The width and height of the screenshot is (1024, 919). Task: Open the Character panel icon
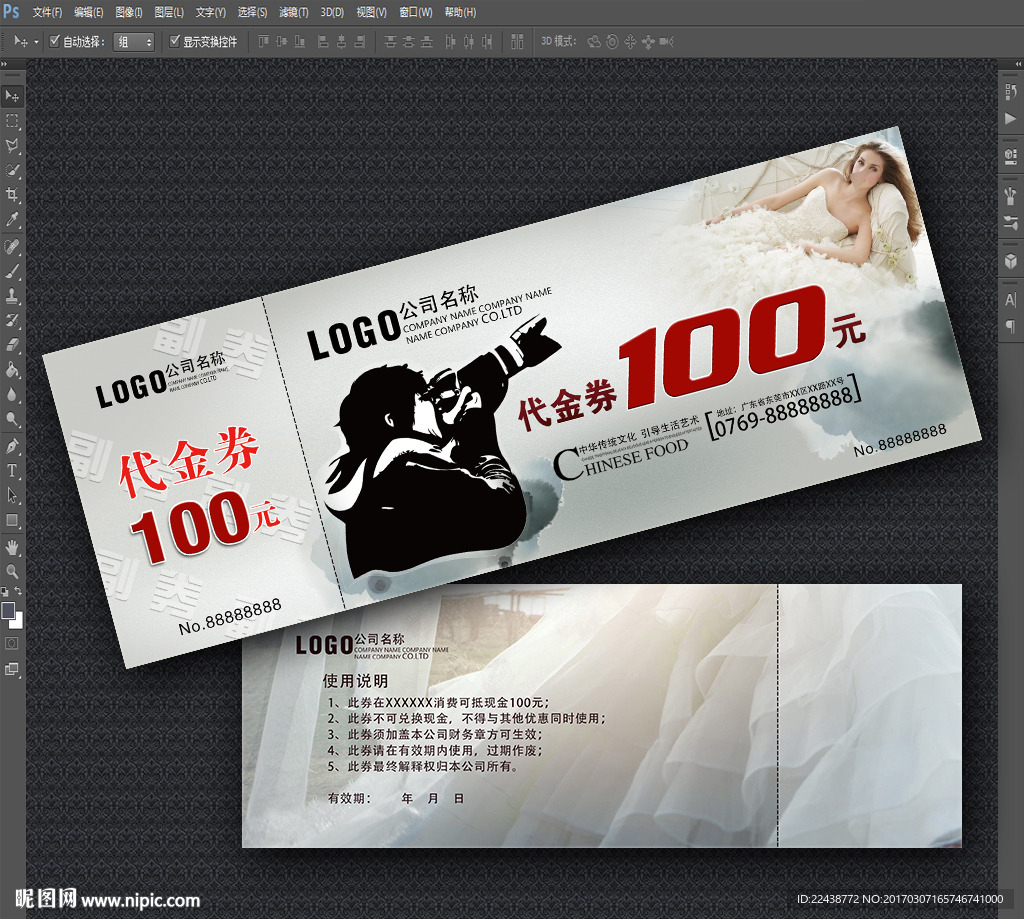coord(1011,299)
